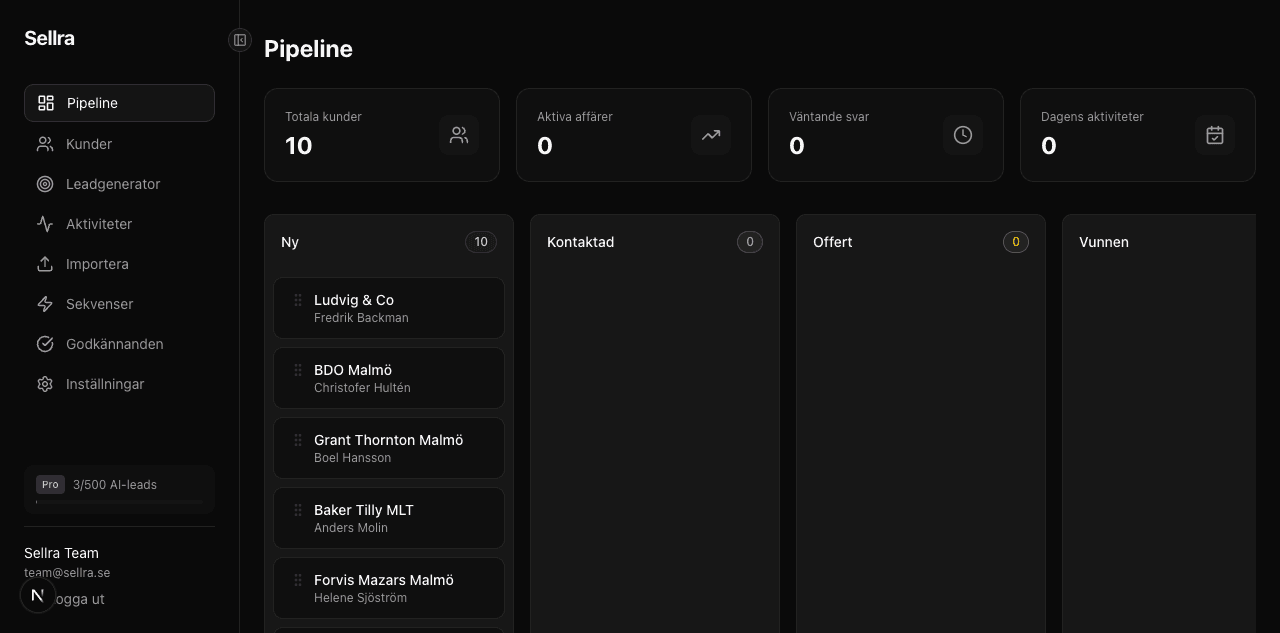Click the trending arrow icon in Aktiva affärer

[711, 135]
